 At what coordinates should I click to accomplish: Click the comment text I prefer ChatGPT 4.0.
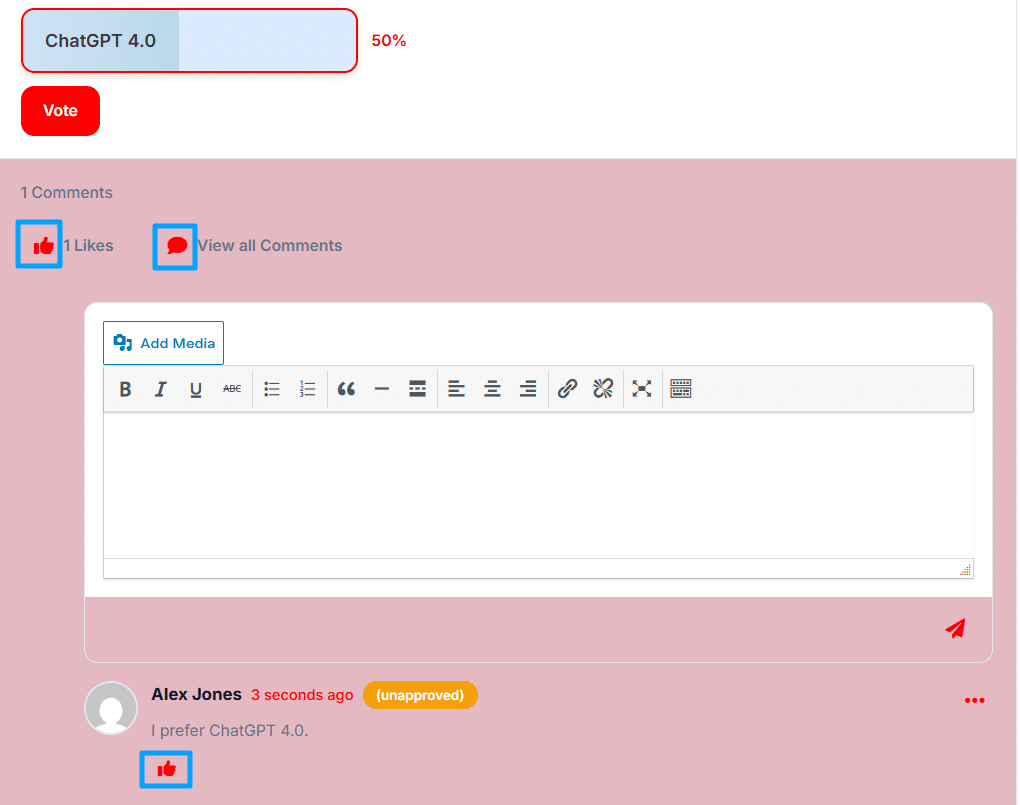tap(230, 731)
